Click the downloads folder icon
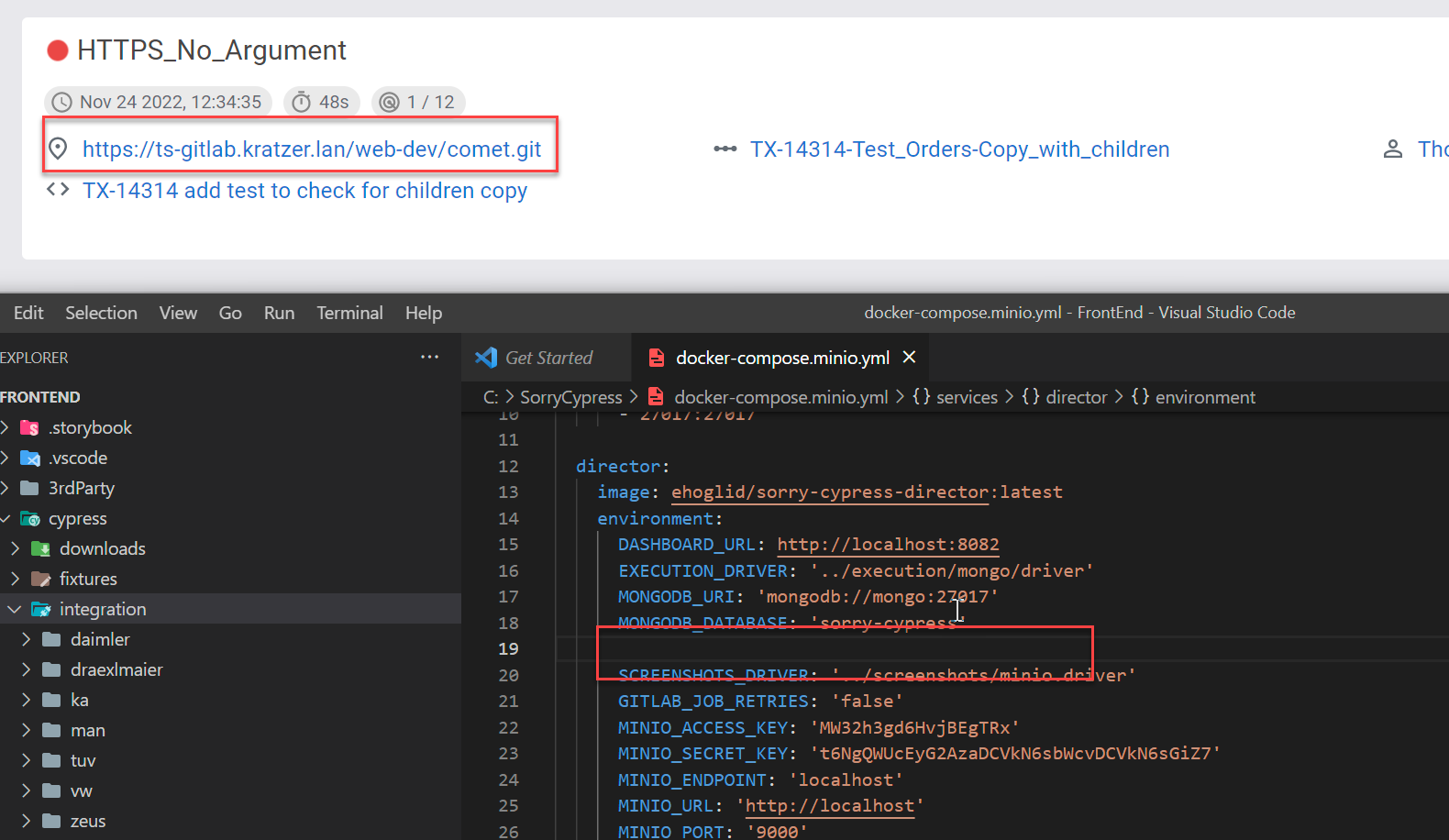This screenshot has width=1449, height=840. [x=40, y=548]
